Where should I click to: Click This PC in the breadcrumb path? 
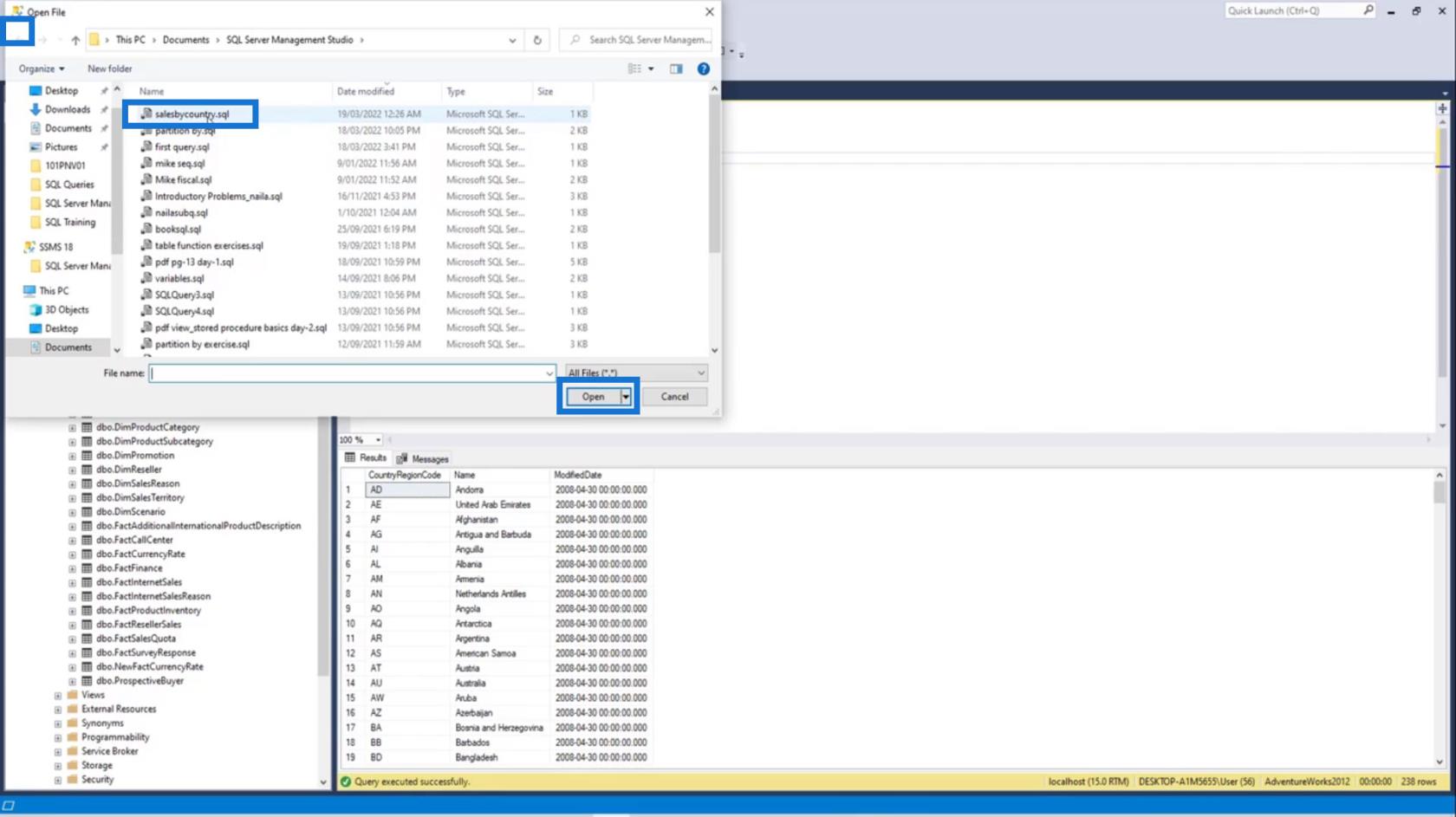pyautogui.click(x=131, y=40)
